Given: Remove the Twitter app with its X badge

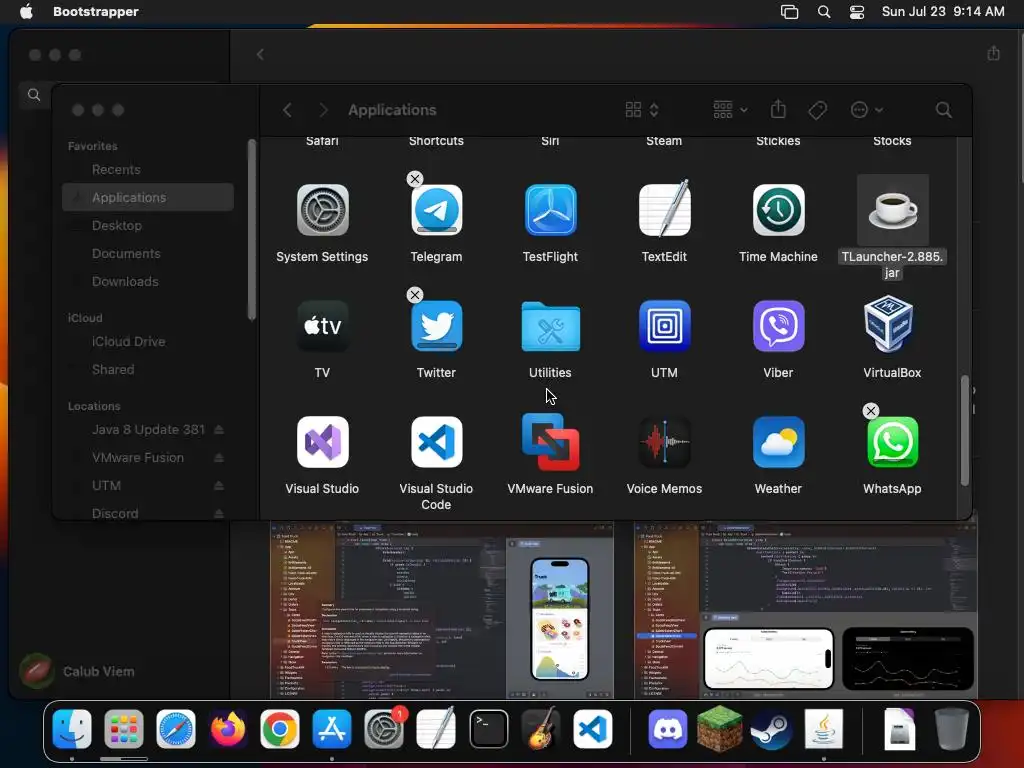Looking at the screenshot, I should coord(415,295).
